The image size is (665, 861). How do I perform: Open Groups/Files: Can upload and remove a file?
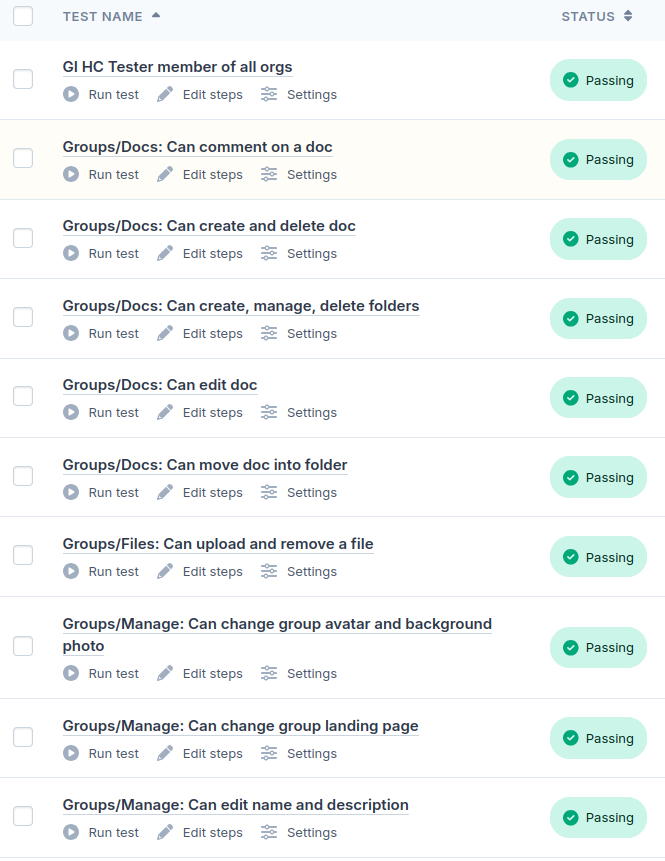[x=218, y=544]
